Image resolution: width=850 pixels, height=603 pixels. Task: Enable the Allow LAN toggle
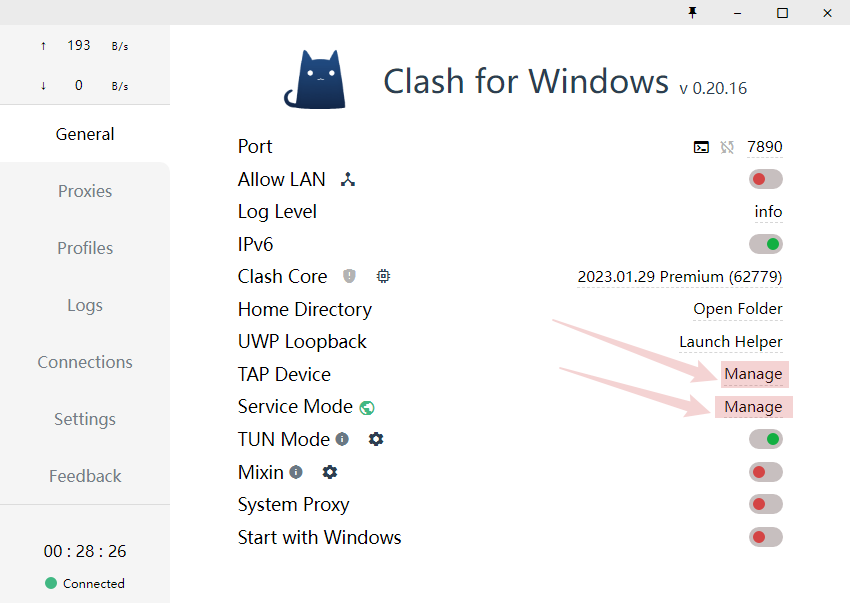765,179
